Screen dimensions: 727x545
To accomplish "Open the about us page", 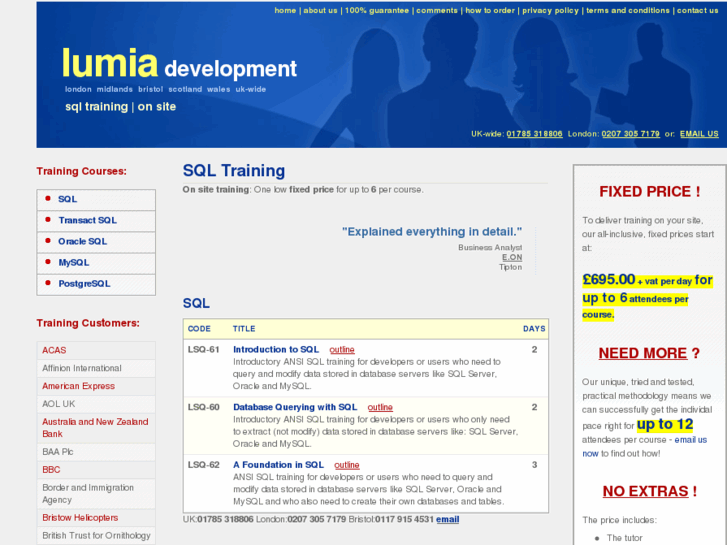I will (320, 10).
